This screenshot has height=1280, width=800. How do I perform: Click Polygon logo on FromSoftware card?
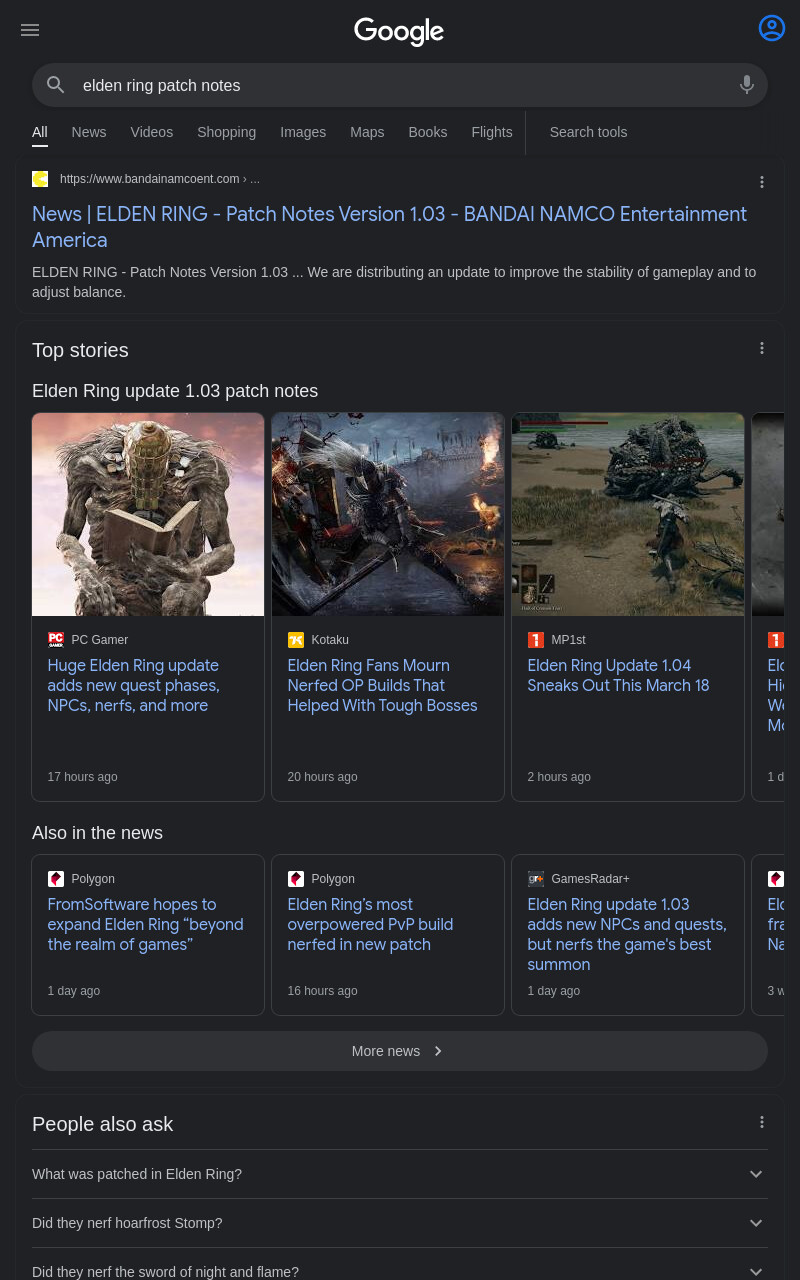[56, 879]
